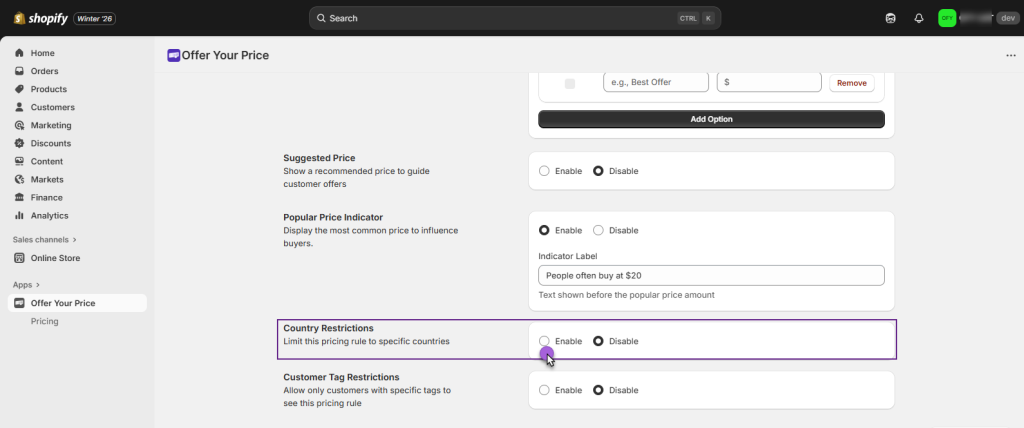The image size is (1024, 428).
Task: Open the Pricing sub-menu item
Action: [44, 321]
